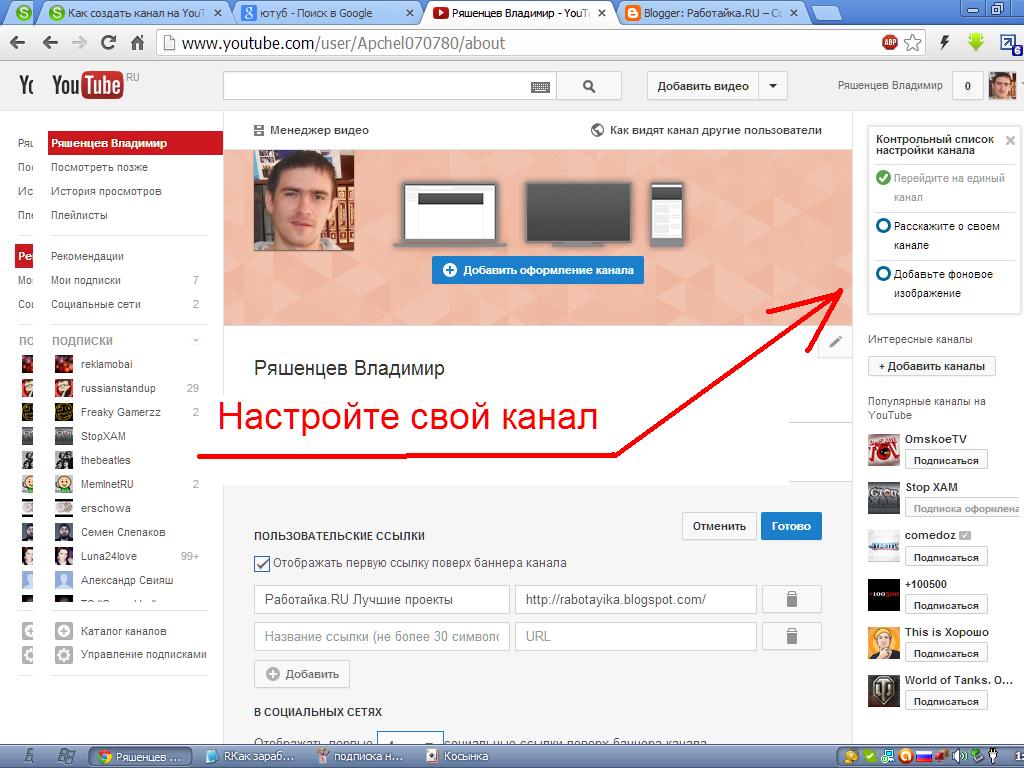Image resolution: width=1024 pixels, height=768 pixels.
Task: Click the magnifier search button
Action: click(588, 86)
